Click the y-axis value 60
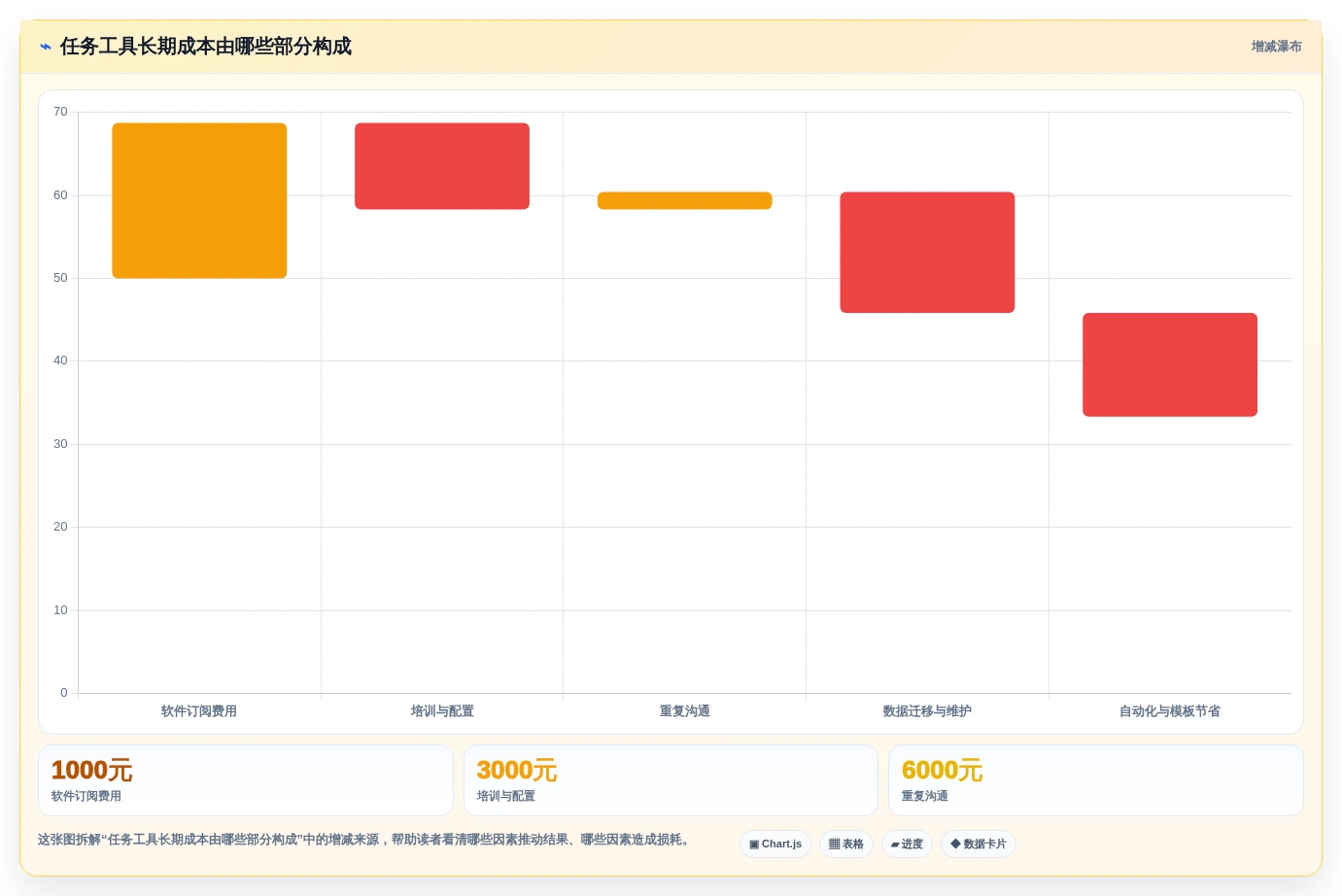 [x=60, y=195]
